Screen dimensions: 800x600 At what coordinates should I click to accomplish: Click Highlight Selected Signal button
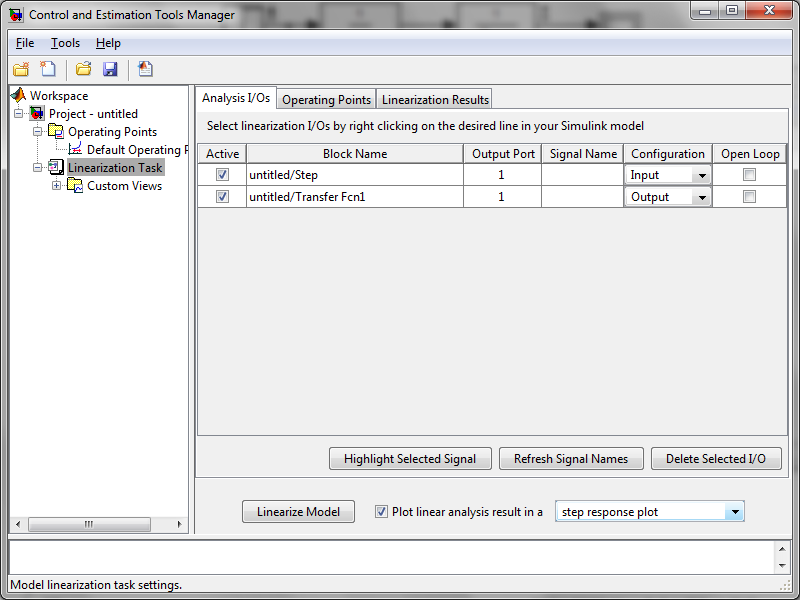click(410, 459)
